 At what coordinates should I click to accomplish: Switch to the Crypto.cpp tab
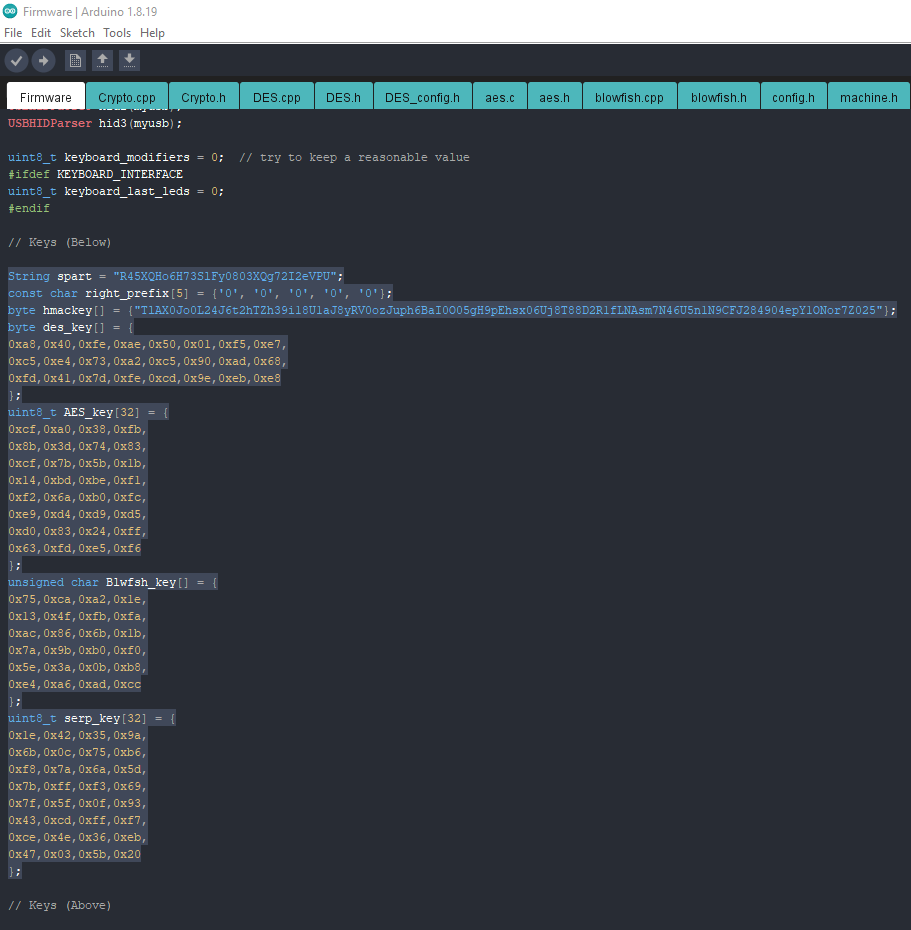127,97
